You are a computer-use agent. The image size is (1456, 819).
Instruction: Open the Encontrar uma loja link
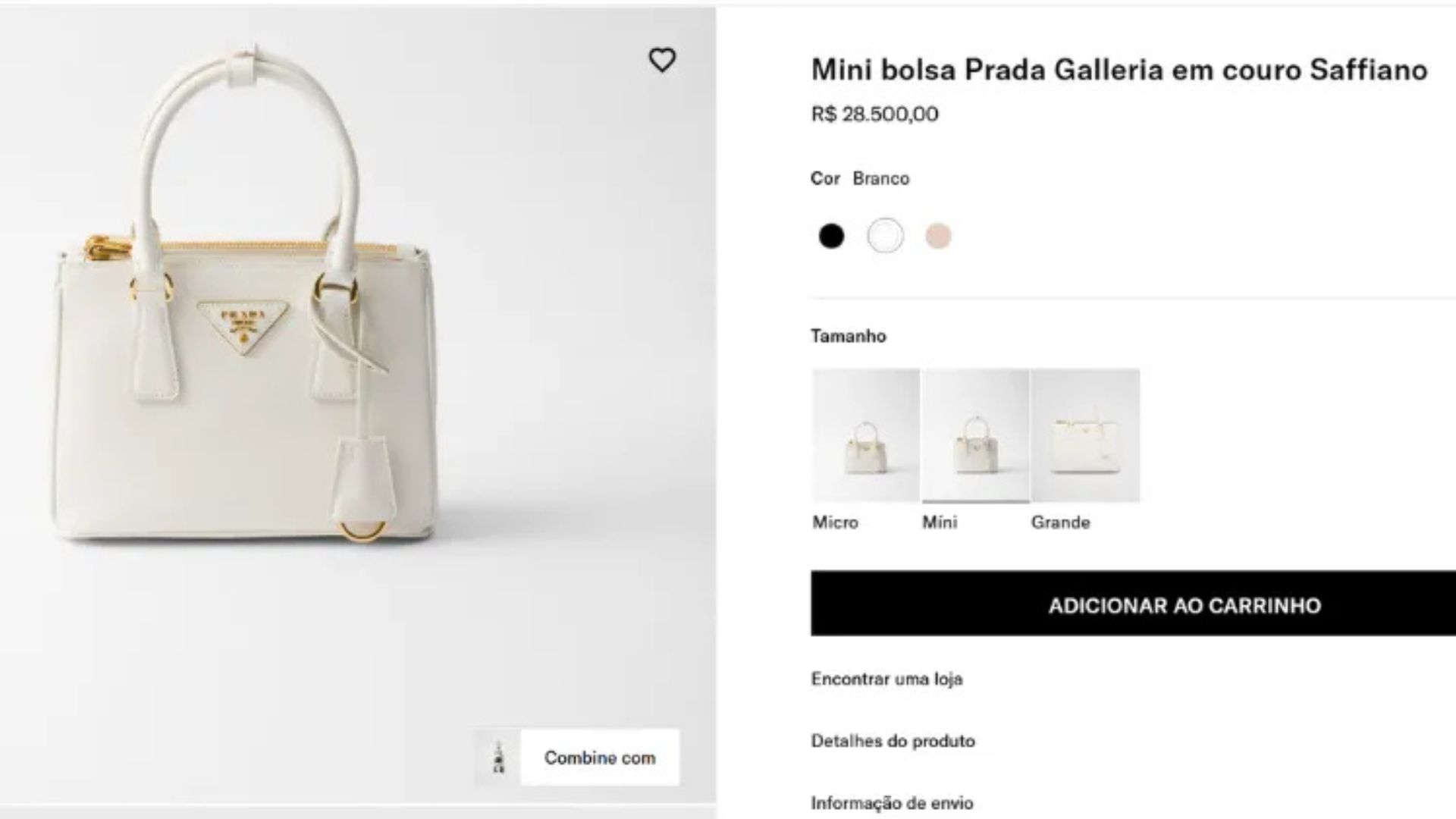point(886,679)
